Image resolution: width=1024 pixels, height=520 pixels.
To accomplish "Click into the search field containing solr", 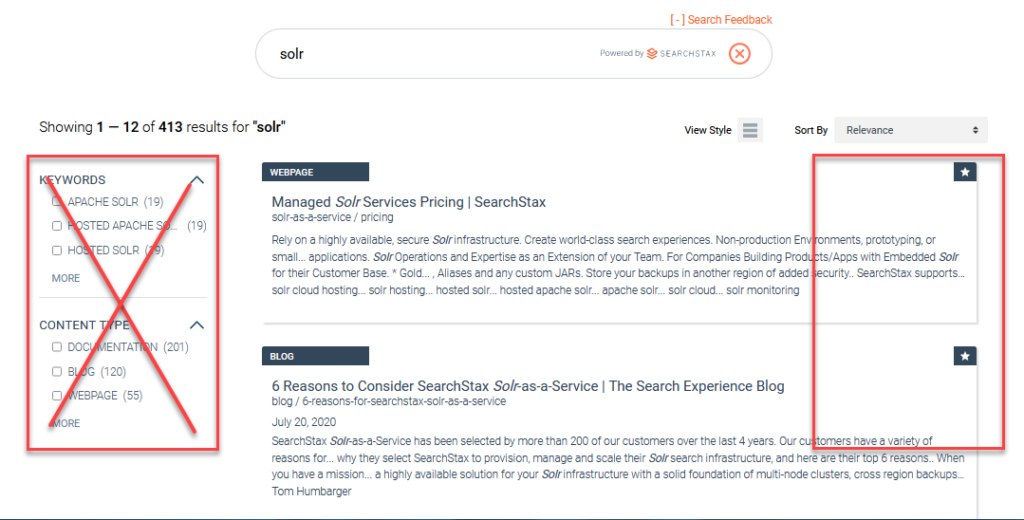I will (x=431, y=54).
